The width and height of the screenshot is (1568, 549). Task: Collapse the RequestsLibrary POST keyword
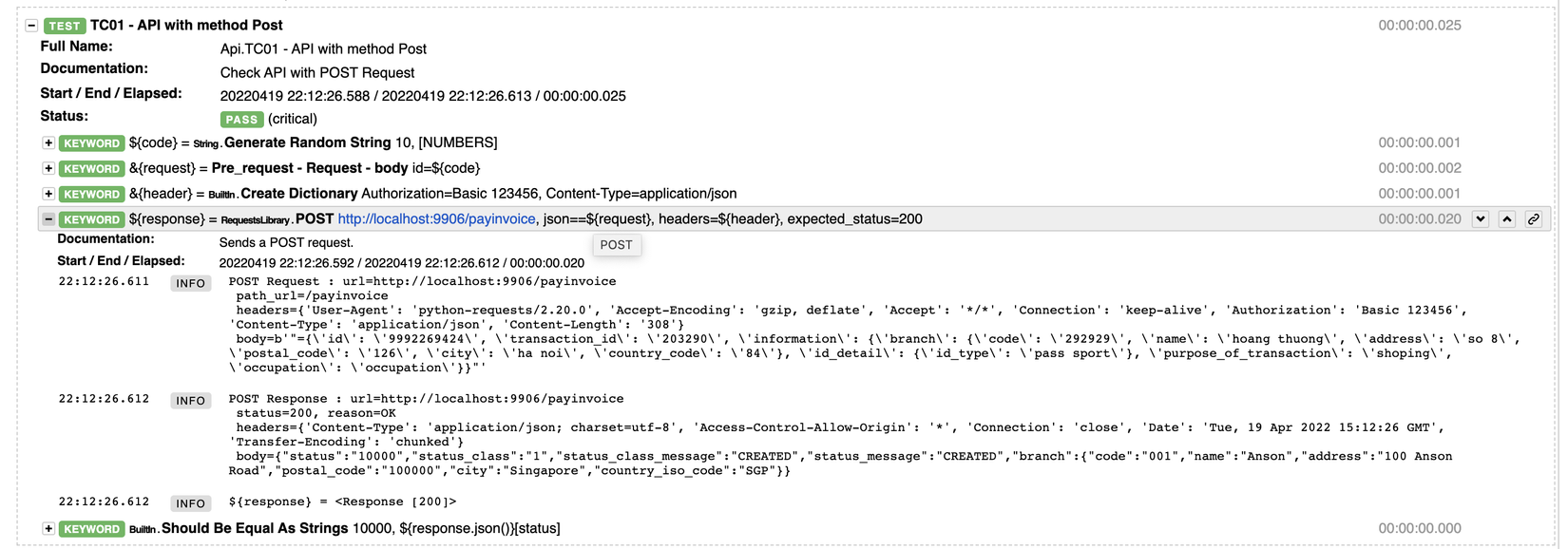pyautogui.click(x=48, y=219)
